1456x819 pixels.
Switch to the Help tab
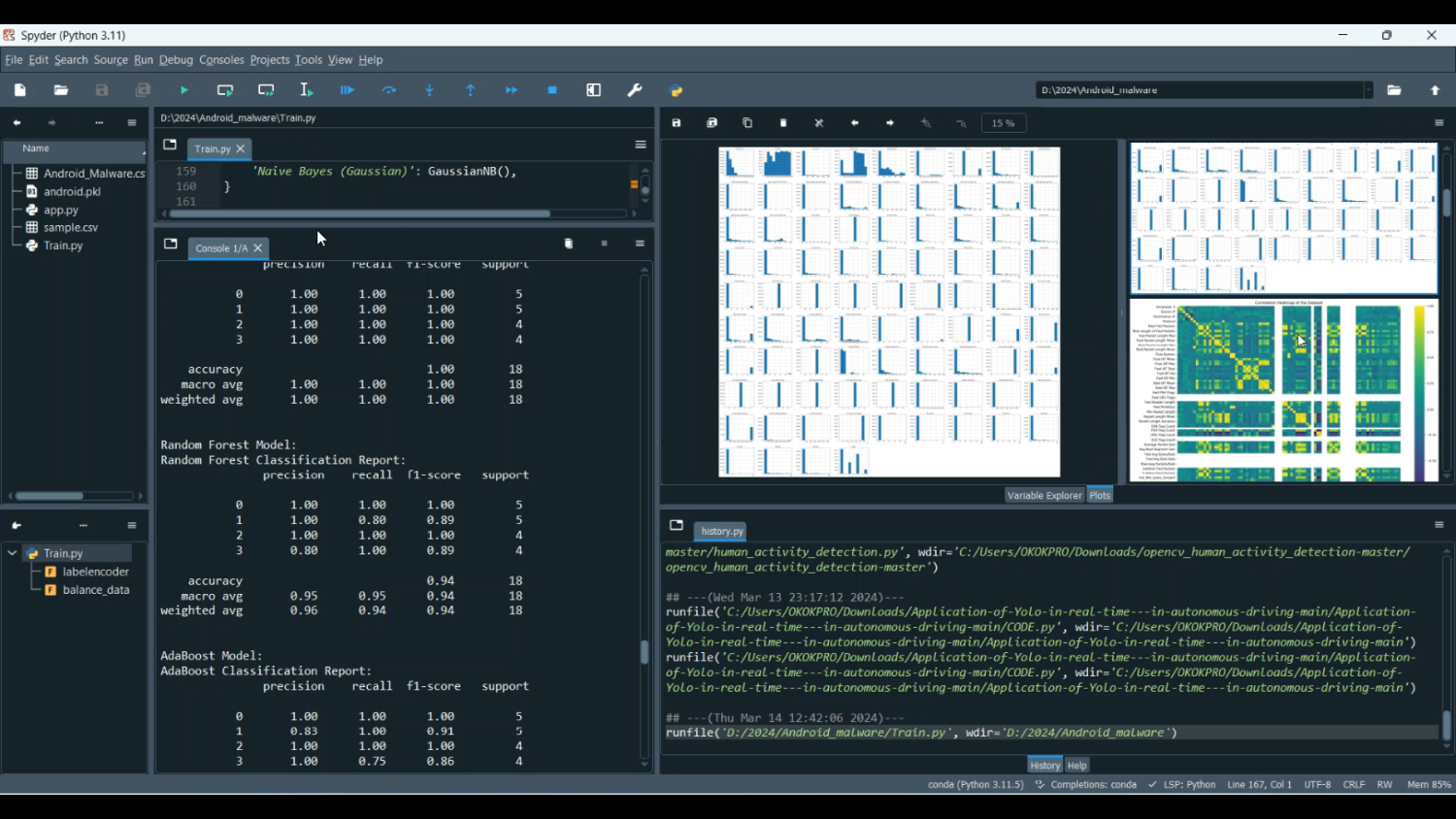1077,766
